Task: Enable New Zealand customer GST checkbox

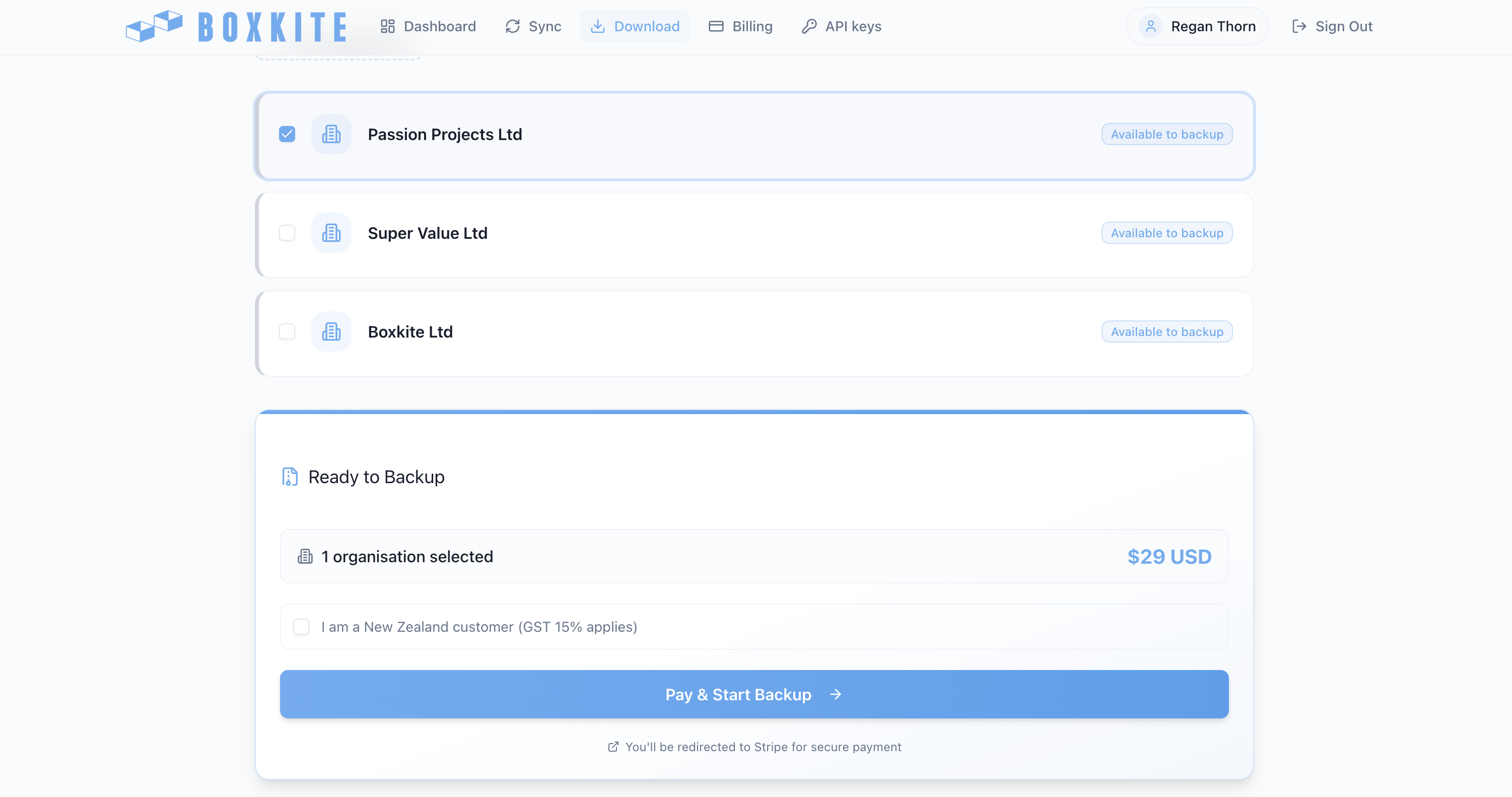Action: point(301,627)
